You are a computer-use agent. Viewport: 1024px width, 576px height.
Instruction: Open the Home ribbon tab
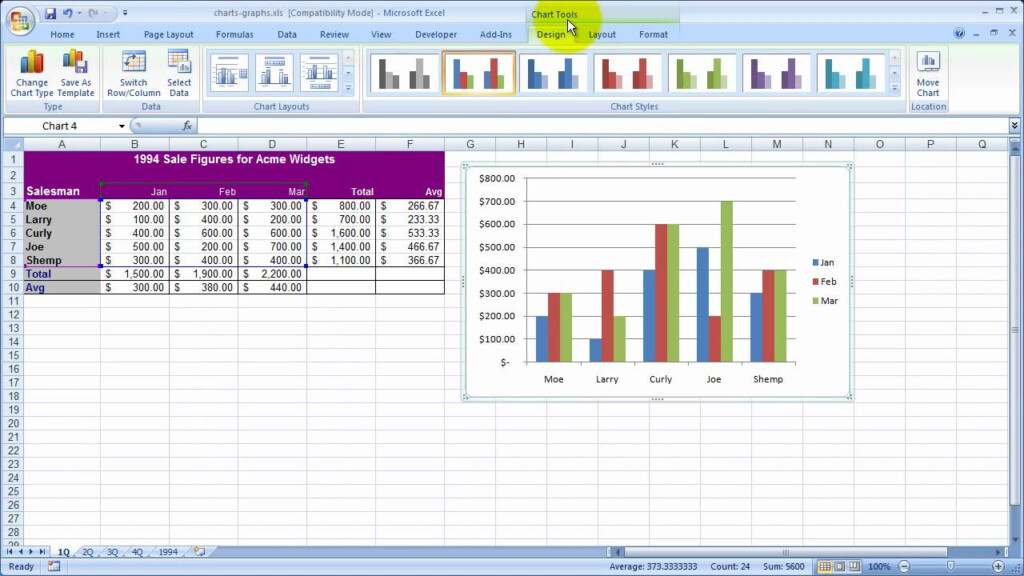62,35
